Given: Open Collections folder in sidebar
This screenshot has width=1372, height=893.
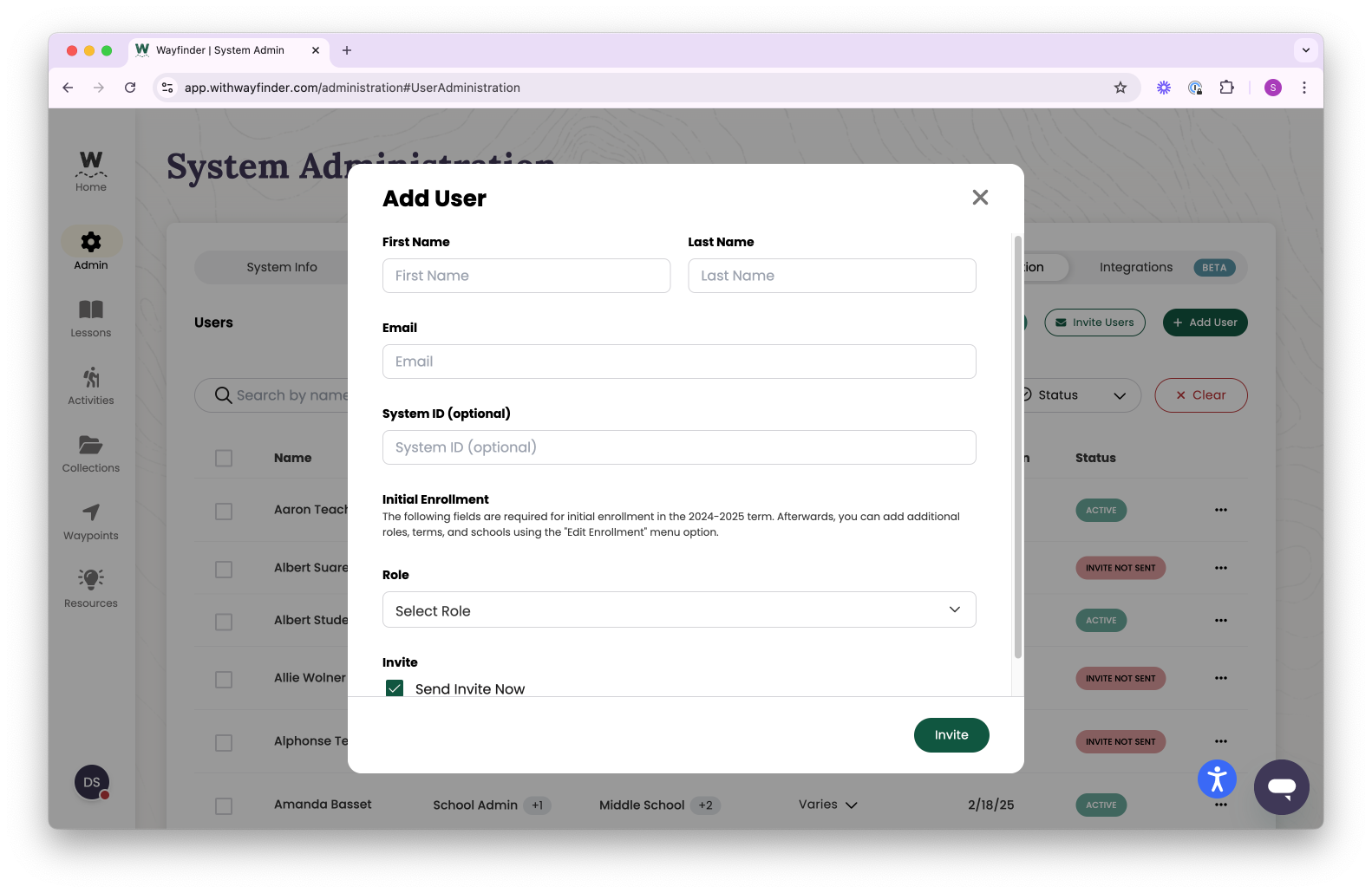Looking at the screenshot, I should [x=91, y=453].
